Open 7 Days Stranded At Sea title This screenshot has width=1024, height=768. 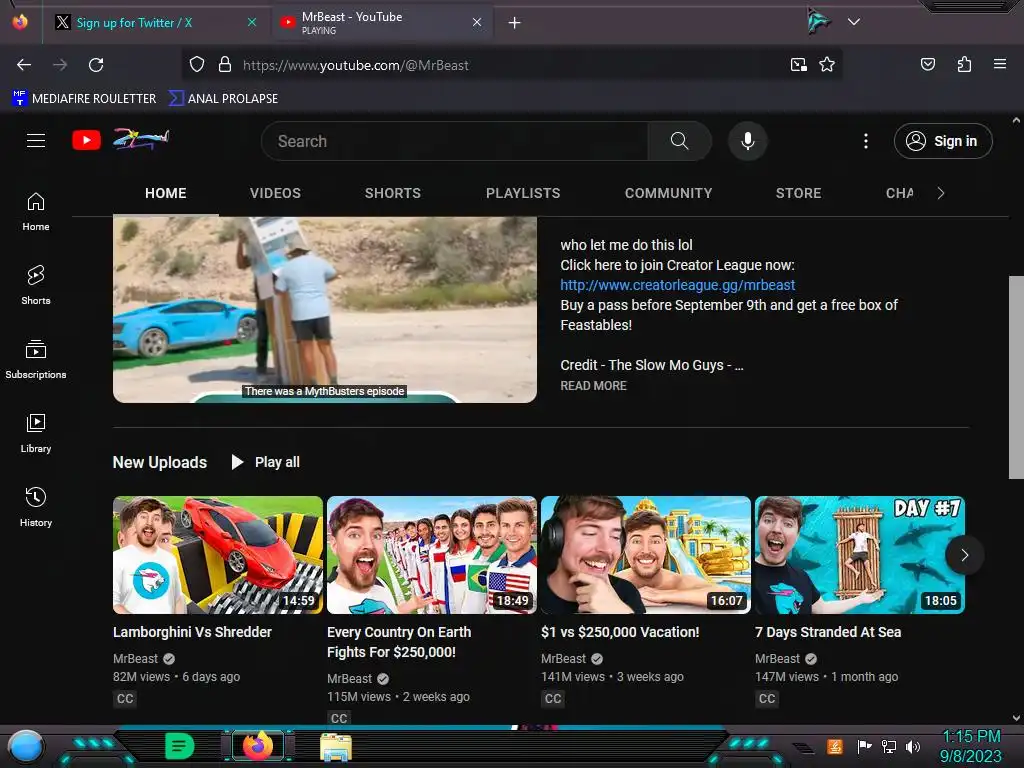[x=828, y=632]
